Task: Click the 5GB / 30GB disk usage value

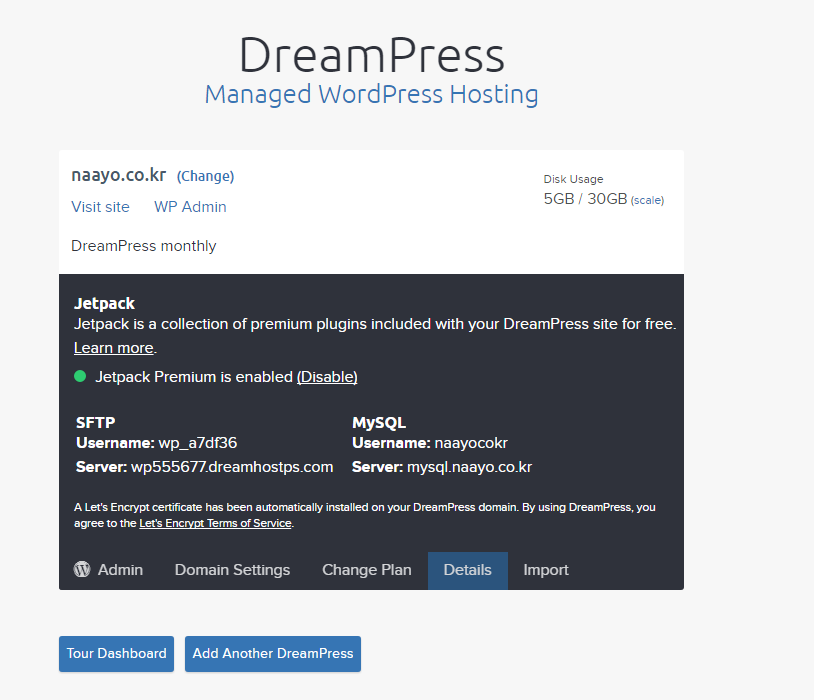Action: click(x=585, y=199)
